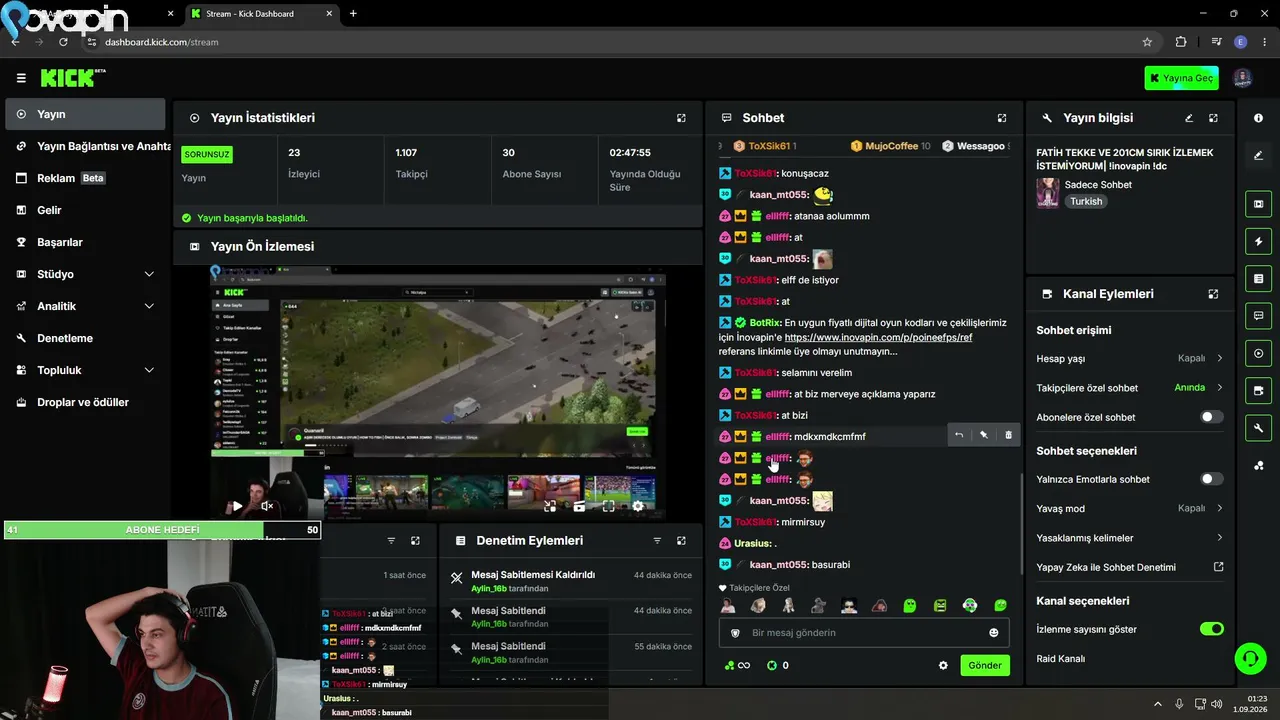The image size is (1280, 720).
Task: Click the three-dots icon in right rail
Action: [x=1258, y=465]
